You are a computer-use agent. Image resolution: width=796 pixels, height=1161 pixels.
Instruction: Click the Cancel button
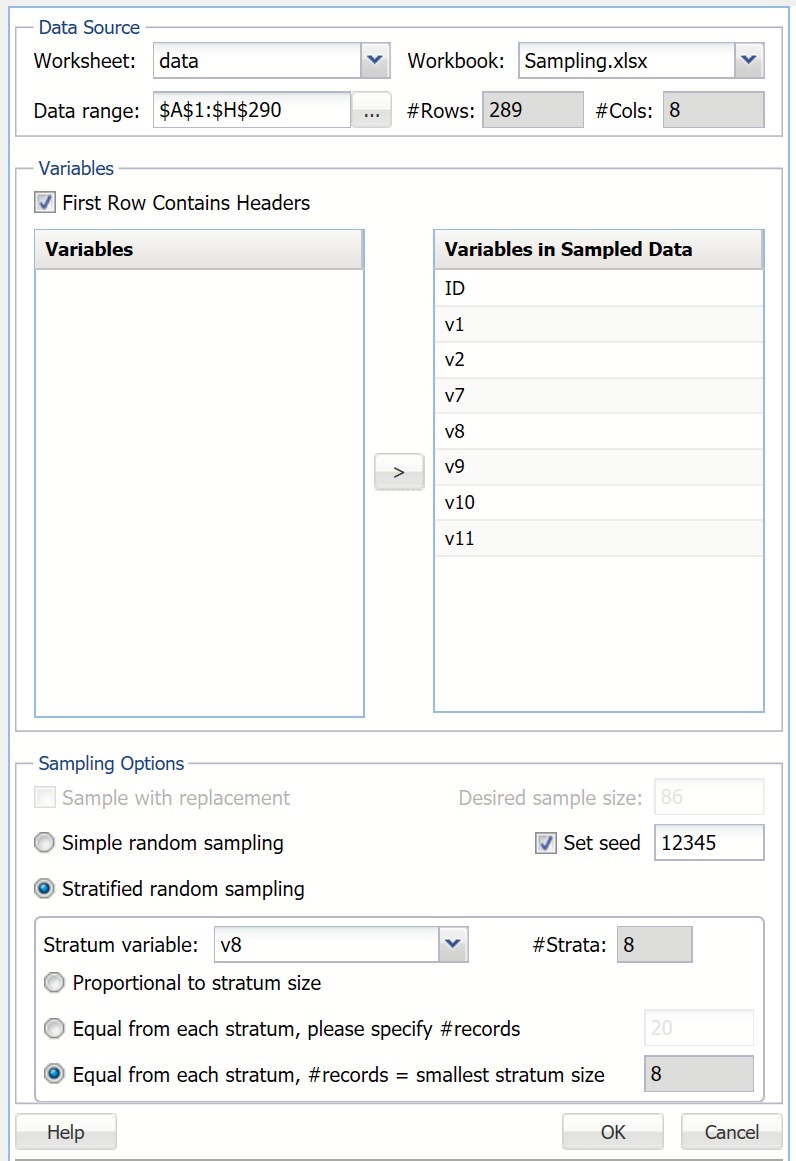coord(731,1132)
